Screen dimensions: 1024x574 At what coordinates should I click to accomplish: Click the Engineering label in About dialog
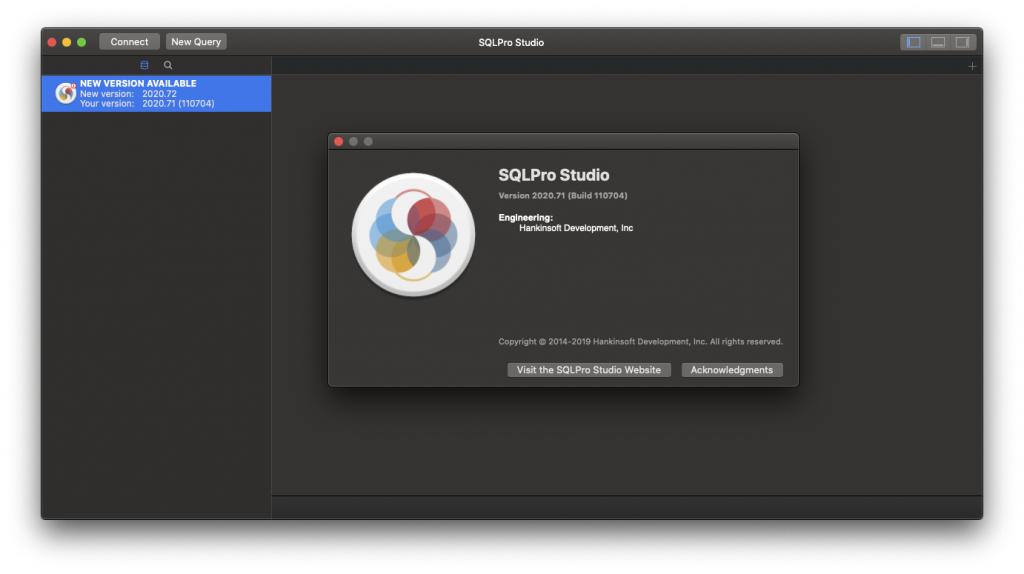(x=525, y=217)
